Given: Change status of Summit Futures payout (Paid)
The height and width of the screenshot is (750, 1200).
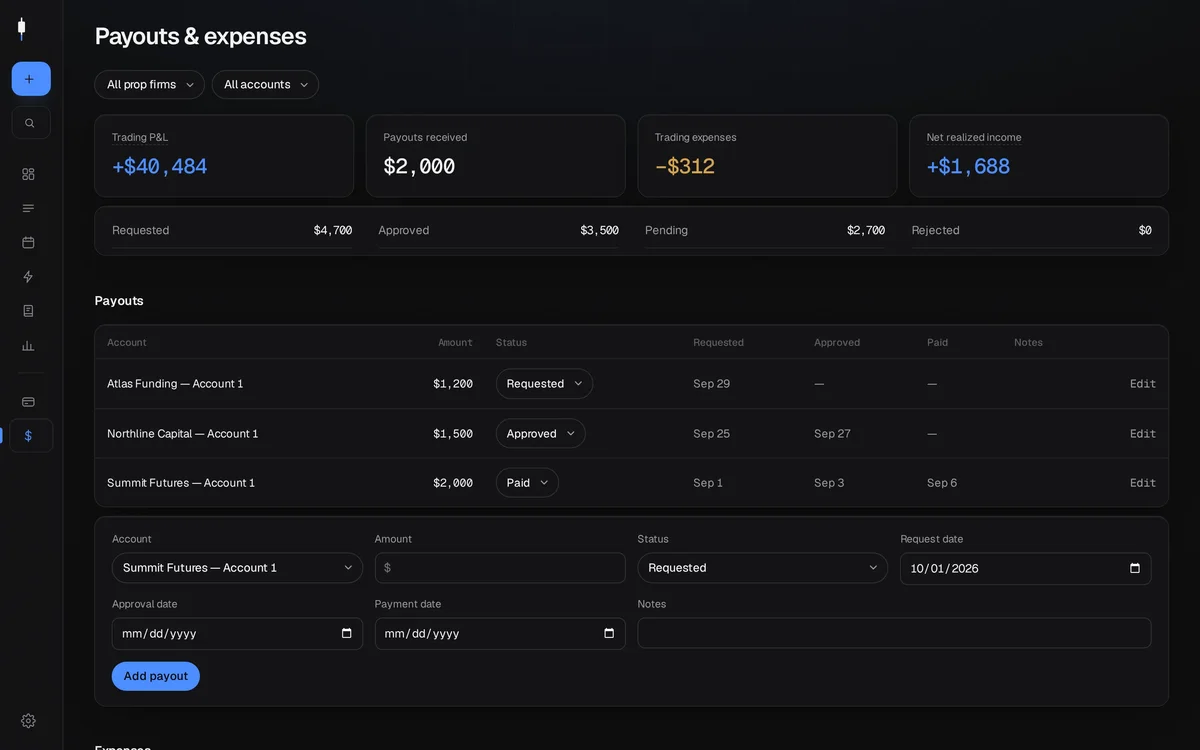Looking at the screenshot, I should pos(527,483).
